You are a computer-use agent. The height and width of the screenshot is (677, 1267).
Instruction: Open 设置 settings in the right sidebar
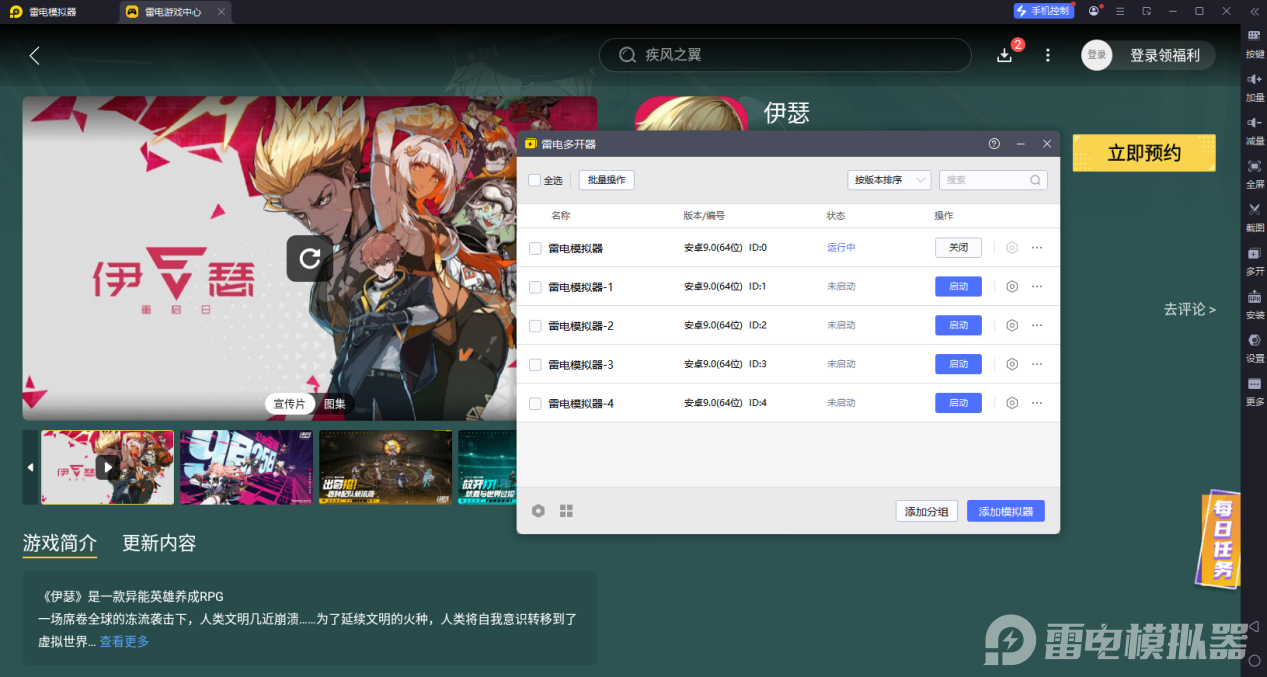[1254, 346]
